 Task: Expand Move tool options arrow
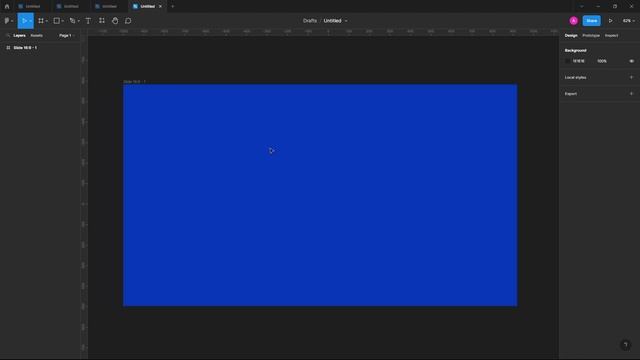pyautogui.click(x=31, y=21)
